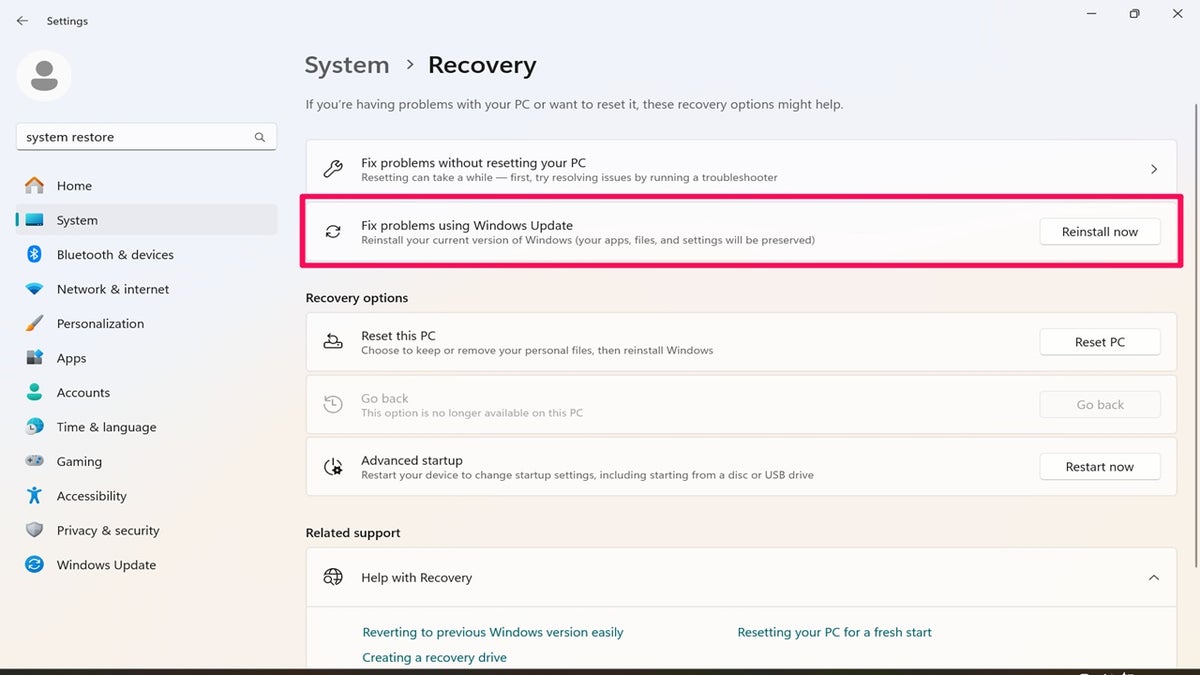This screenshot has height=675, width=1200.
Task: Select the Personalization paintbrush icon
Action: point(34,324)
